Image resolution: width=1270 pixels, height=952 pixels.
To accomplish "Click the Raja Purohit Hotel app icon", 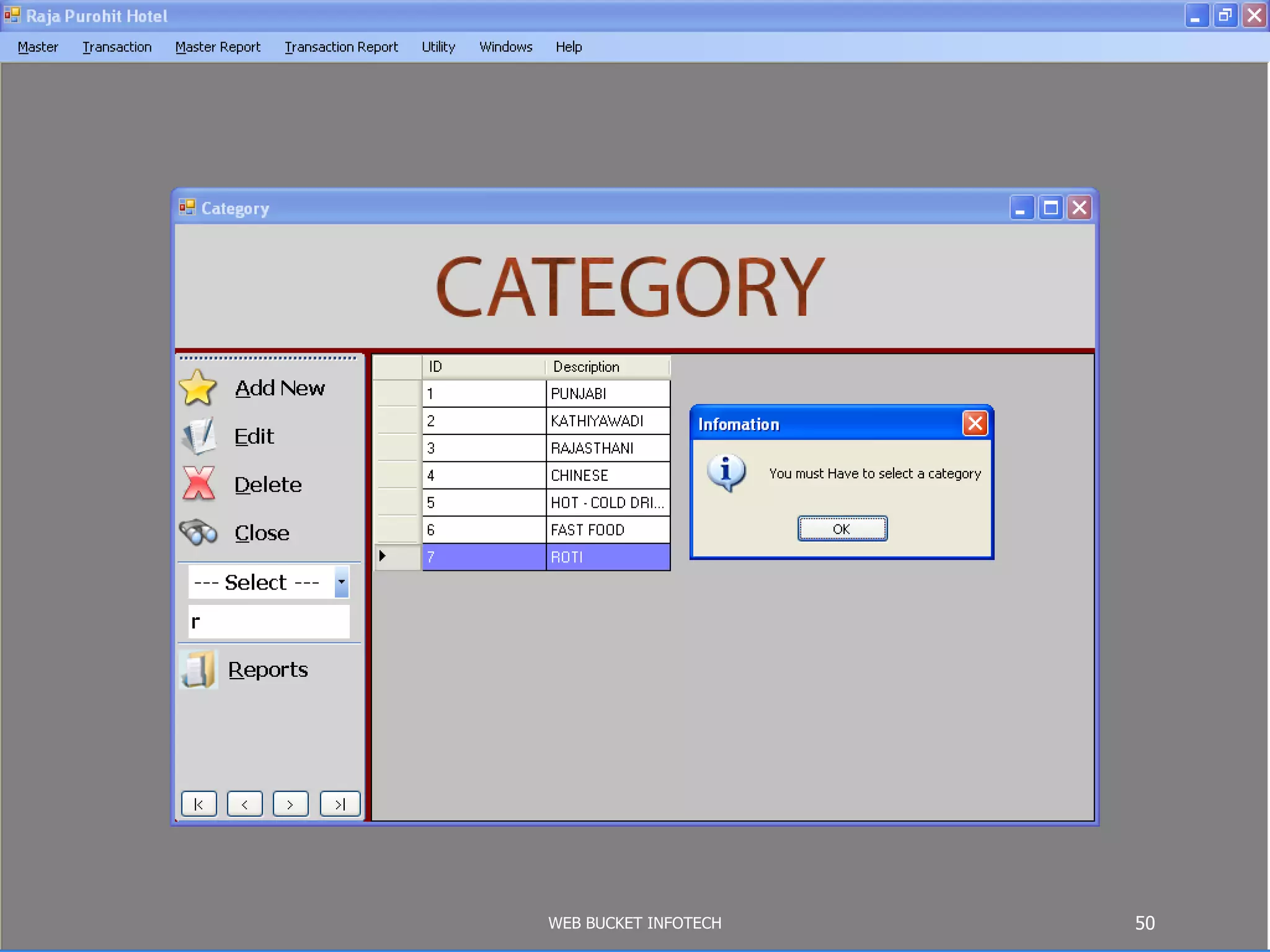I will pos(12,15).
